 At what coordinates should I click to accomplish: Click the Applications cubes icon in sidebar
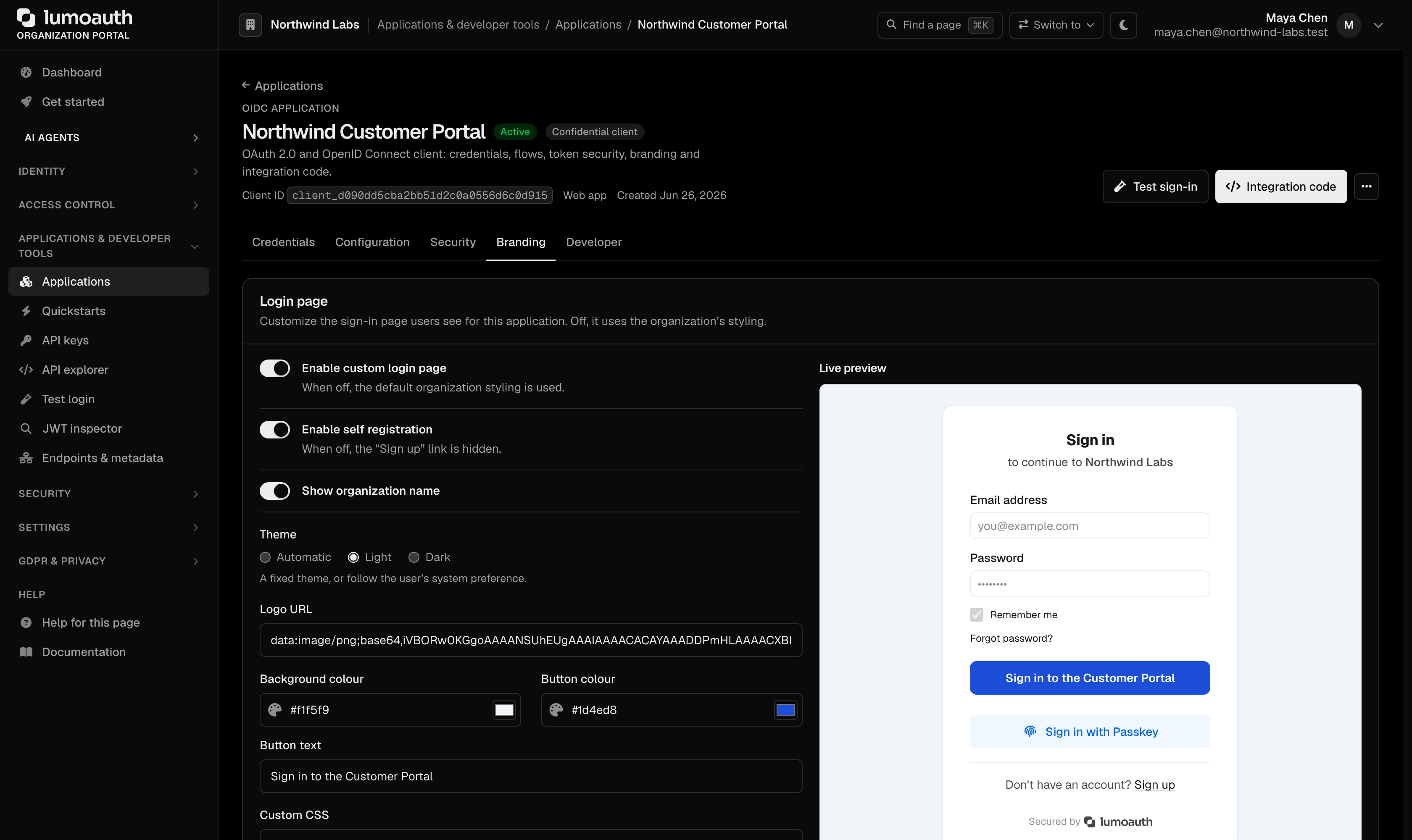(x=26, y=281)
